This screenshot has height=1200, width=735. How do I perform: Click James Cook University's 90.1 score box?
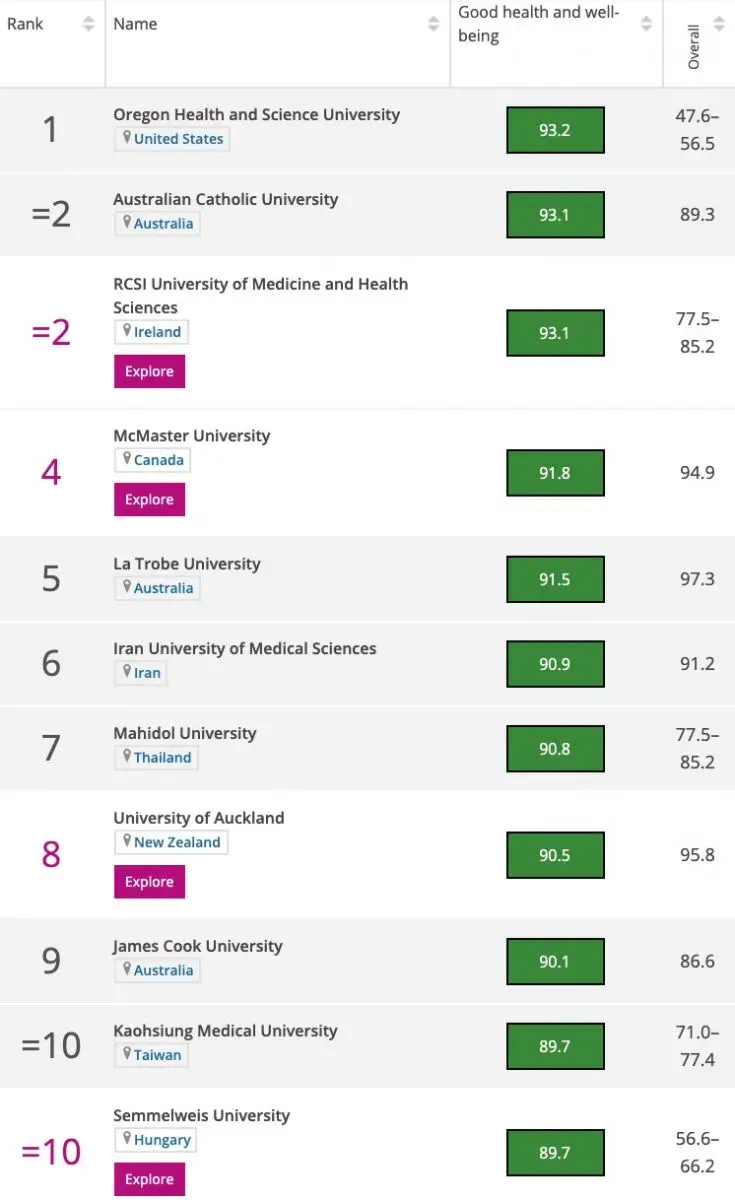[x=555, y=961]
